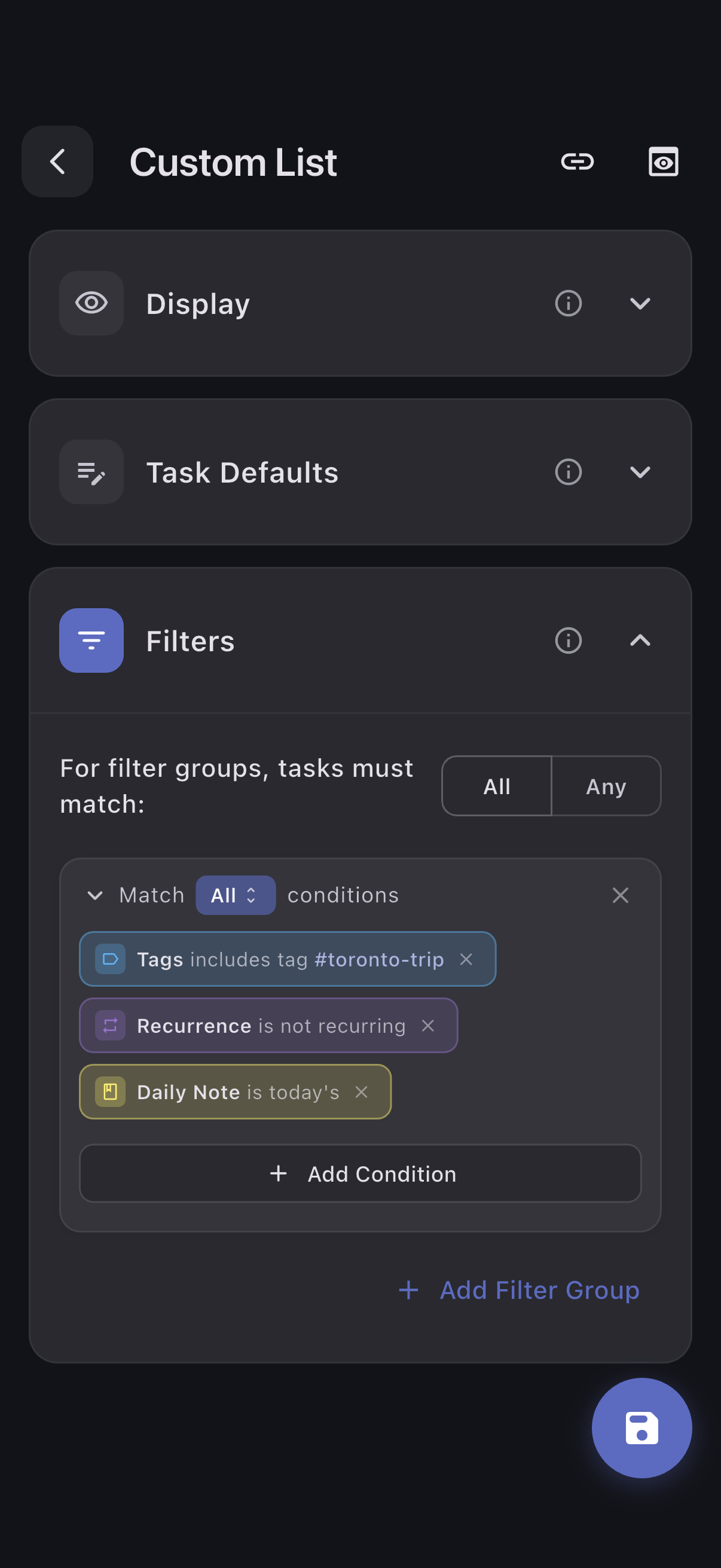Select All for filter group matching
This screenshot has width=721, height=1568.
496,786
